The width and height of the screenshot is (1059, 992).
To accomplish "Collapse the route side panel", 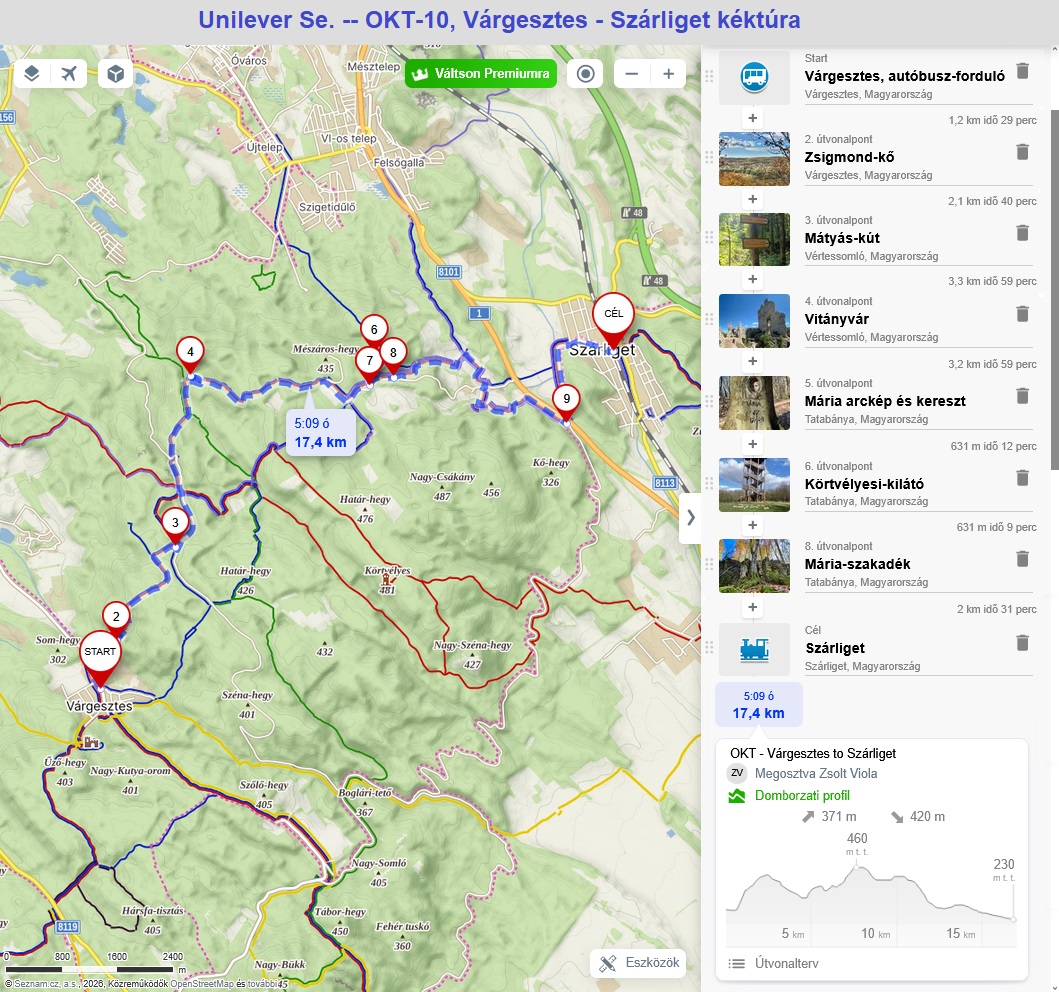I will click(x=690, y=517).
